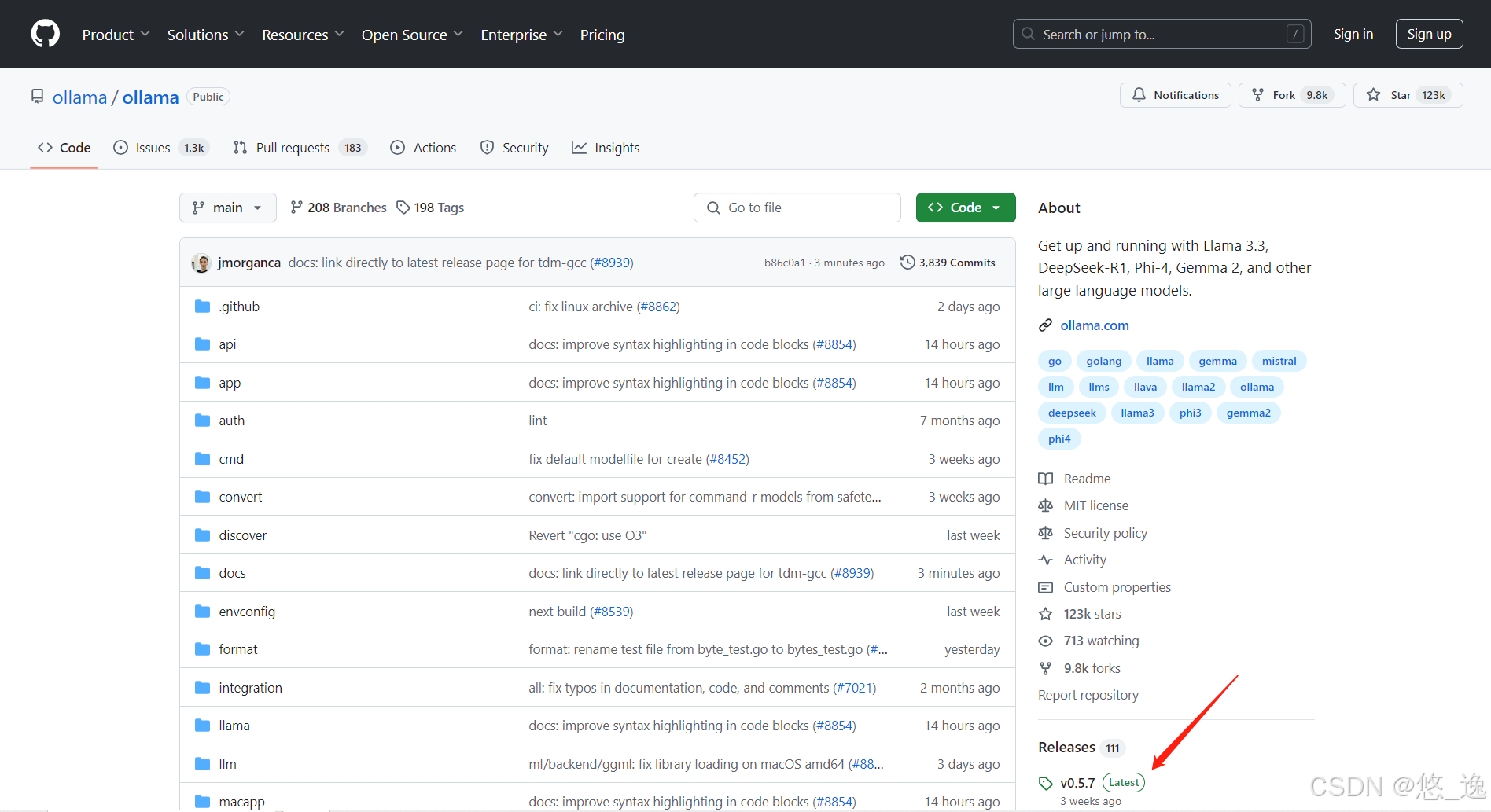This screenshot has width=1491, height=812.
Task: Click commit hash b86c0a1
Action: [785, 263]
